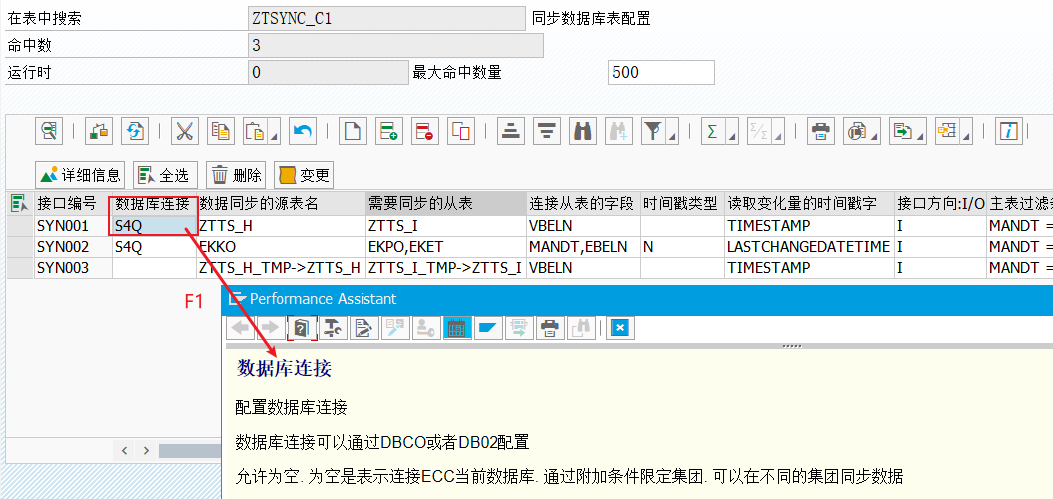Open Application Help in Performance Assistant

(x=302, y=328)
